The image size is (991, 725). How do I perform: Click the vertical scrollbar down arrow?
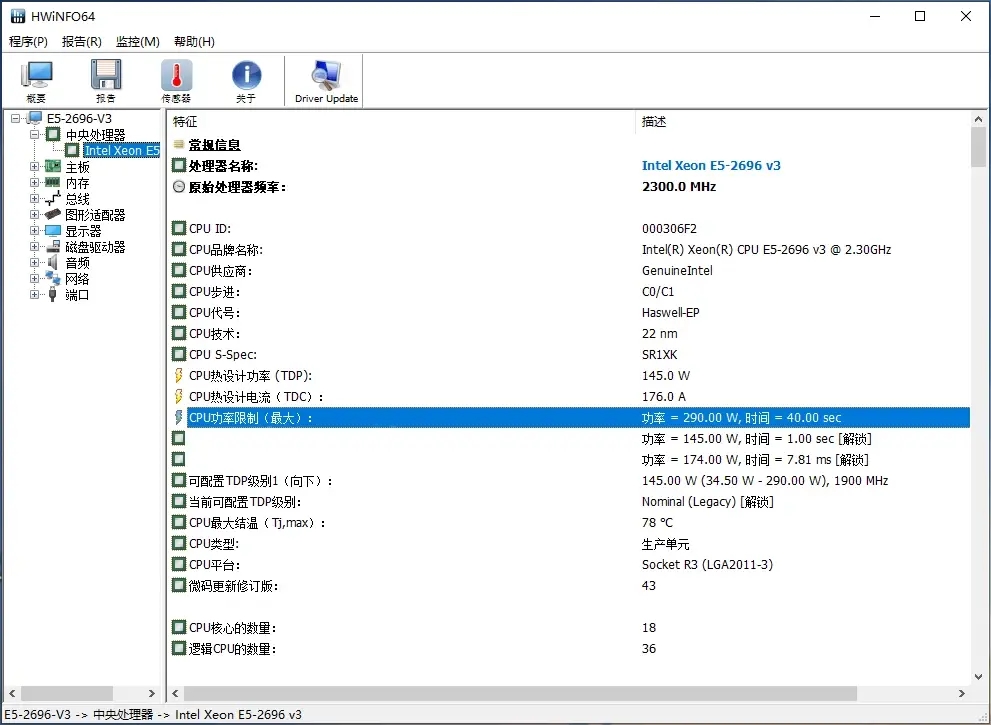click(x=978, y=676)
